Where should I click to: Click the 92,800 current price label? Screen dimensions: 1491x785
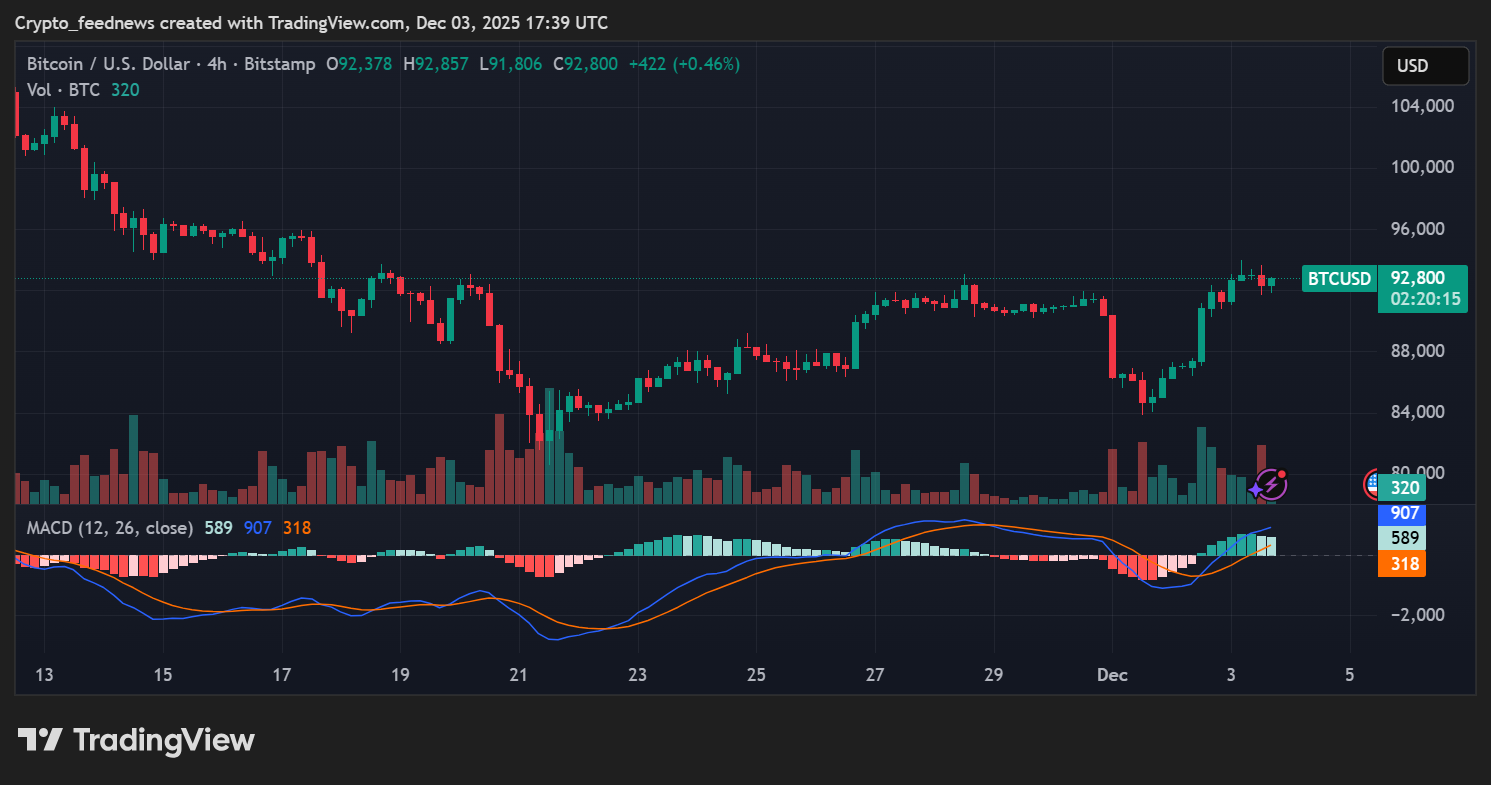tap(1424, 279)
